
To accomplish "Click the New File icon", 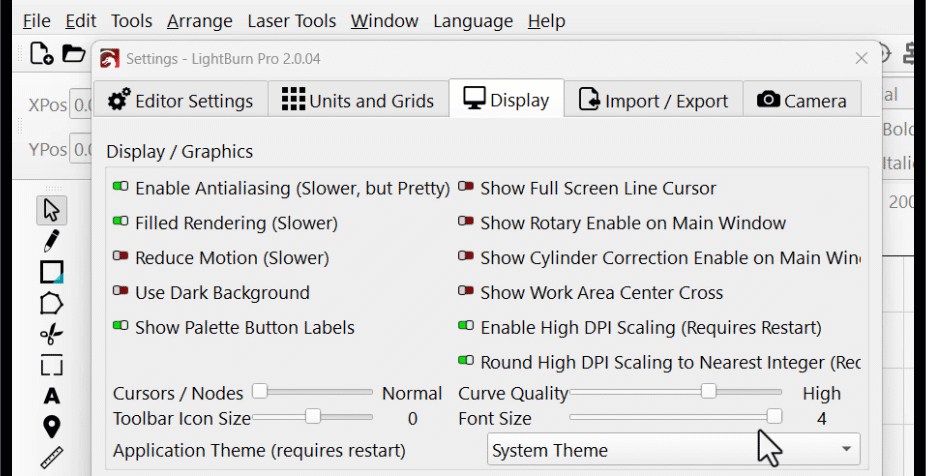I will 41,54.
